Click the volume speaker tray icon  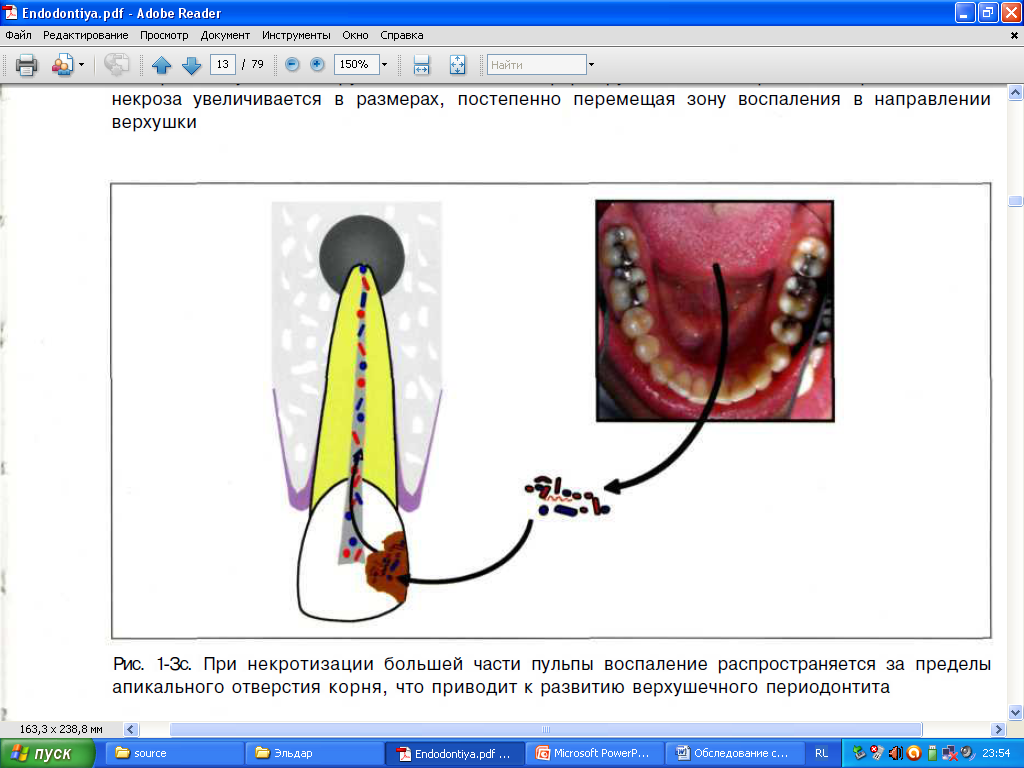click(895, 753)
